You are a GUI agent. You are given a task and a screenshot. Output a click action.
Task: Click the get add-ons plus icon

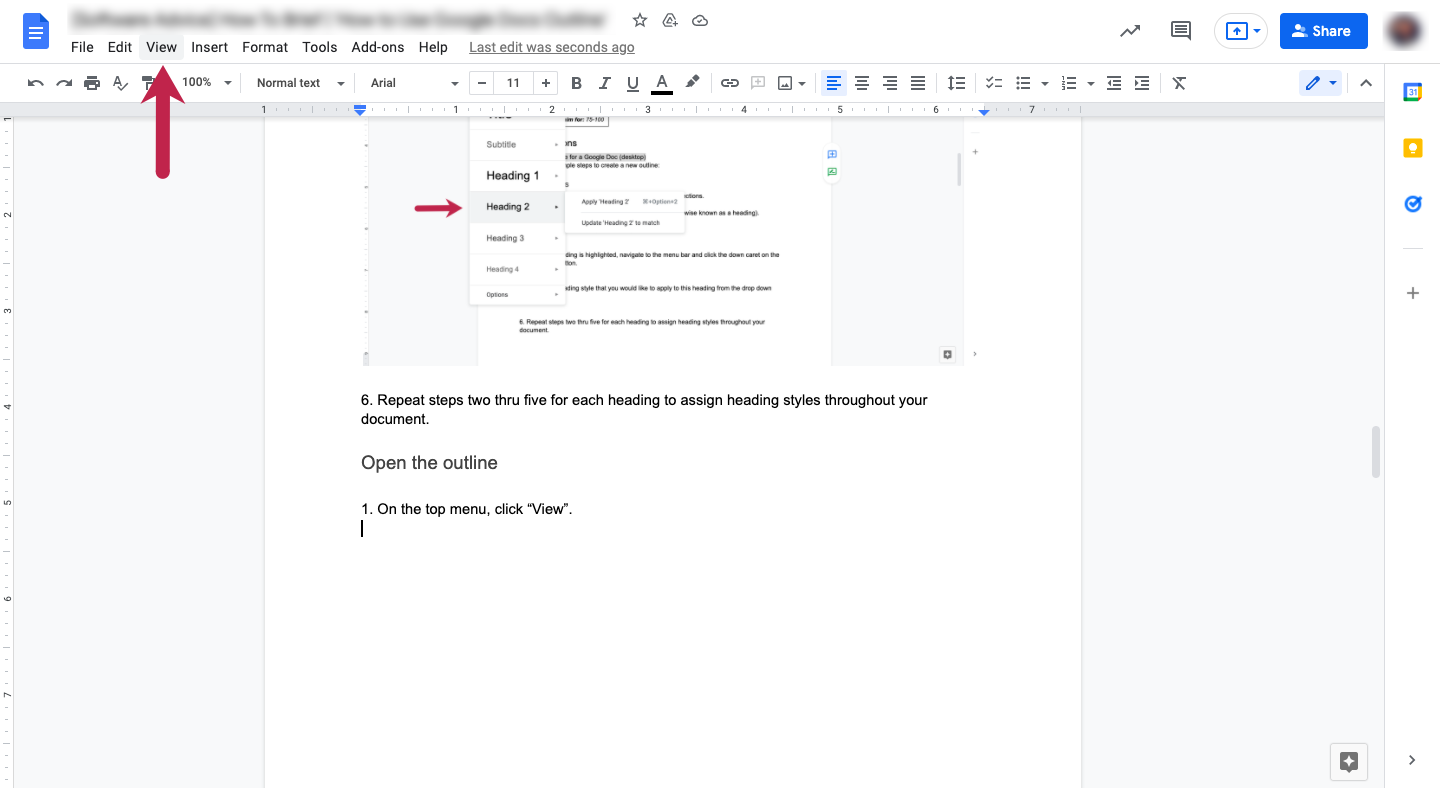pyautogui.click(x=1413, y=293)
